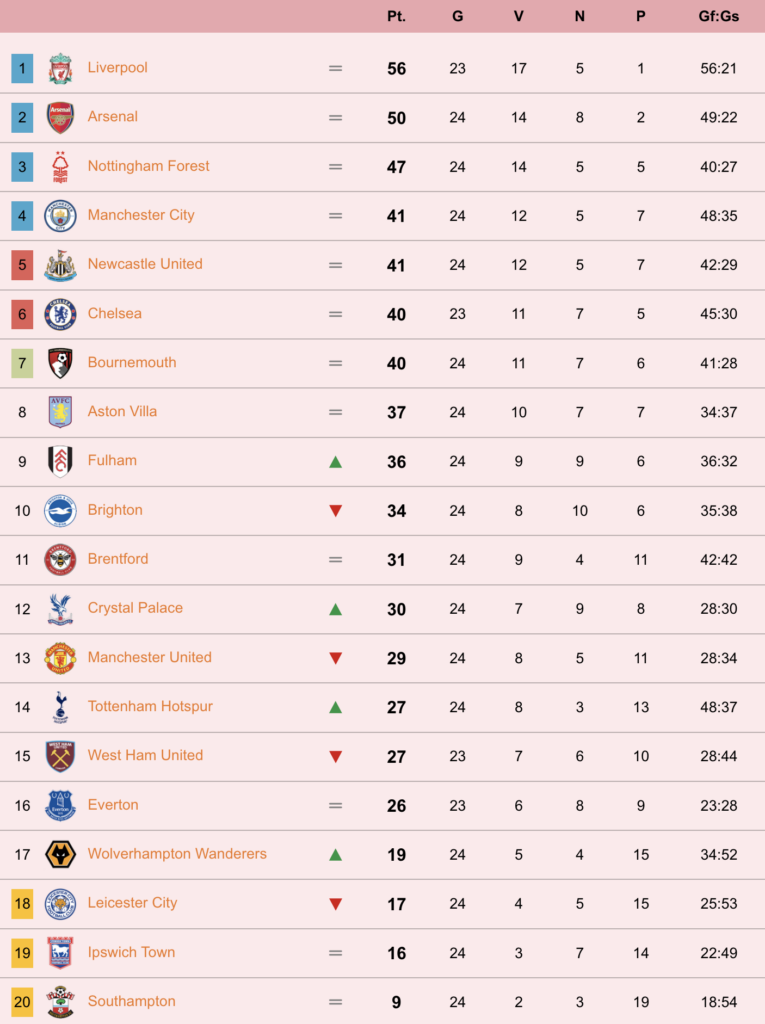Click Leicester City's red down arrow
Image resolution: width=765 pixels, height=1024 pixels.
point(336,904)
